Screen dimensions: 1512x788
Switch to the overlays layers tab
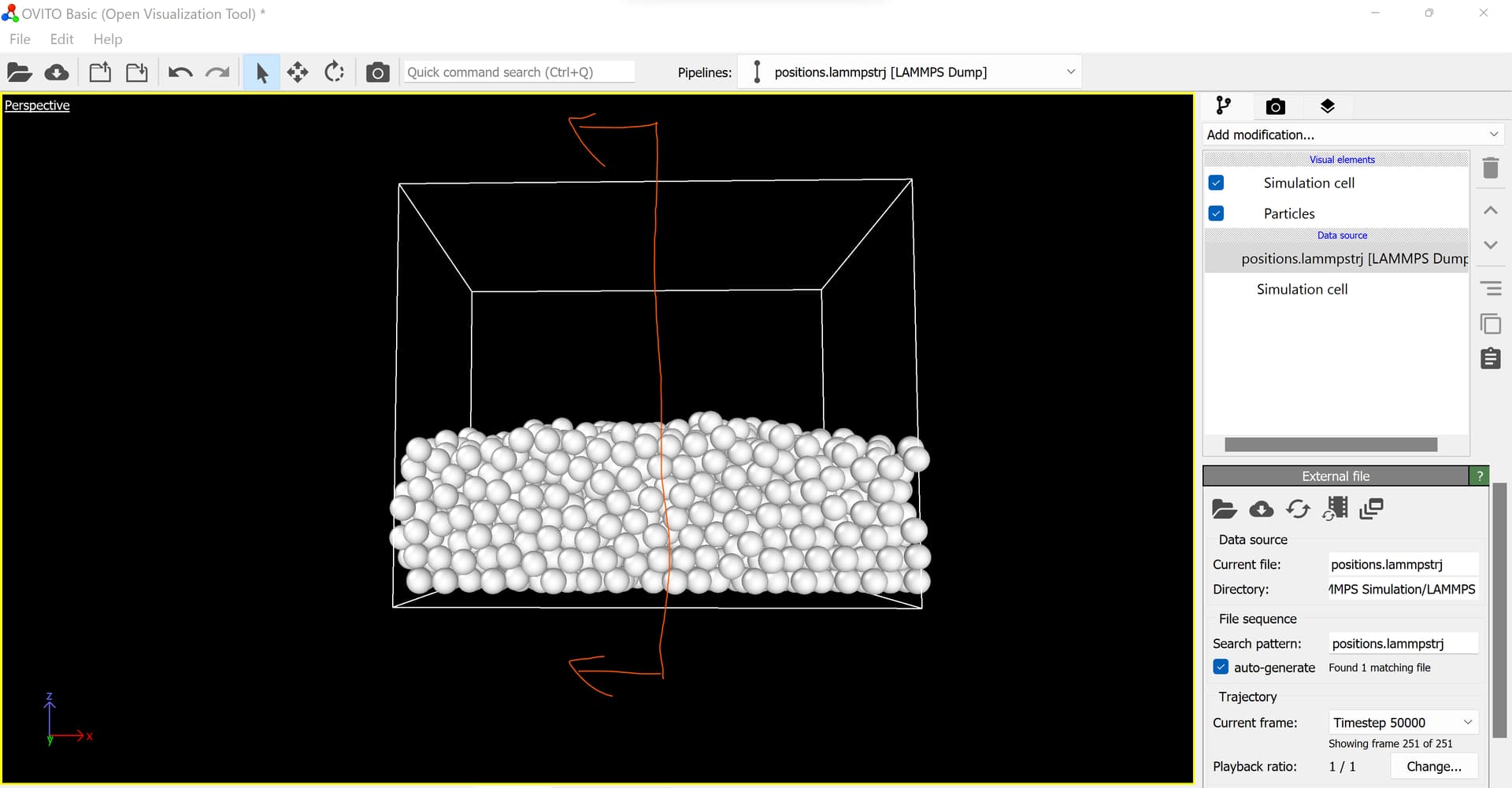pos(1328,106)
